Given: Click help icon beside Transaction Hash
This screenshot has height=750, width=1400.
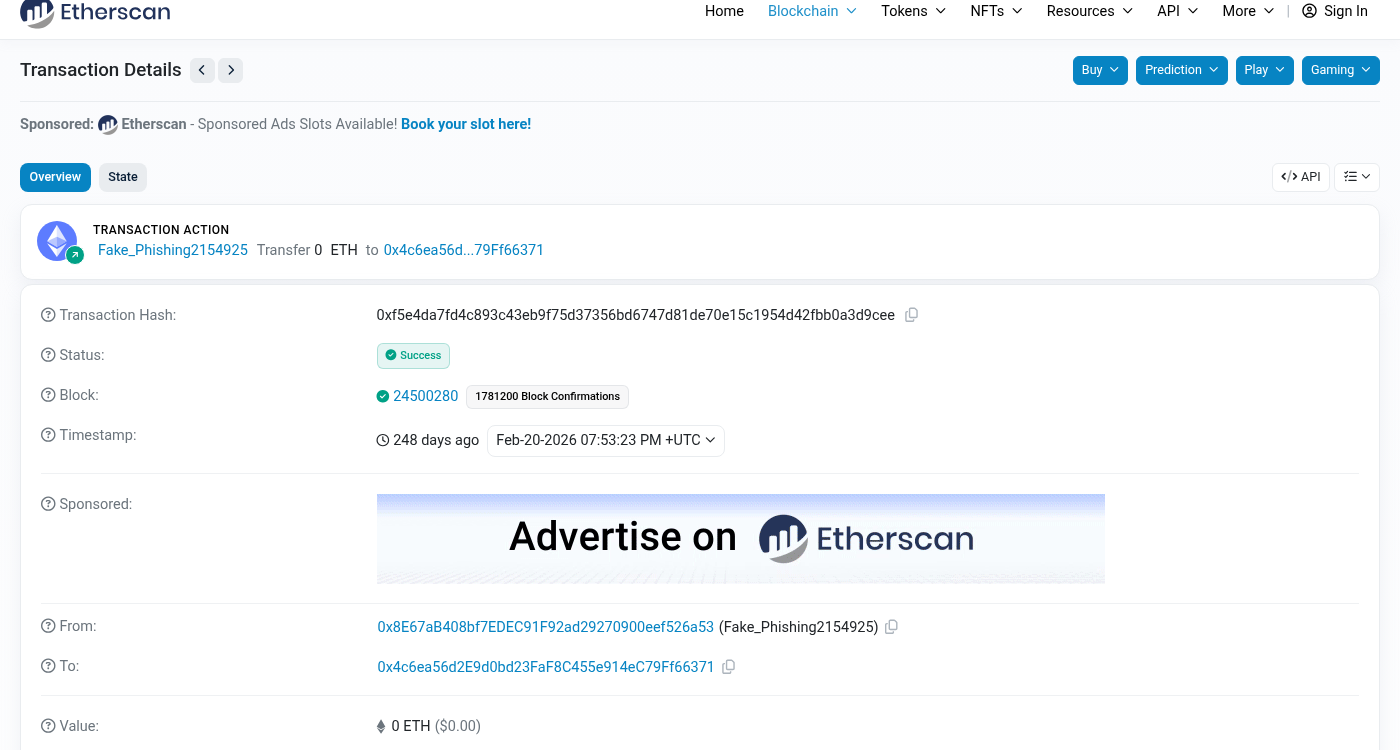Looking at the screenshot, I should click(48, 315).
